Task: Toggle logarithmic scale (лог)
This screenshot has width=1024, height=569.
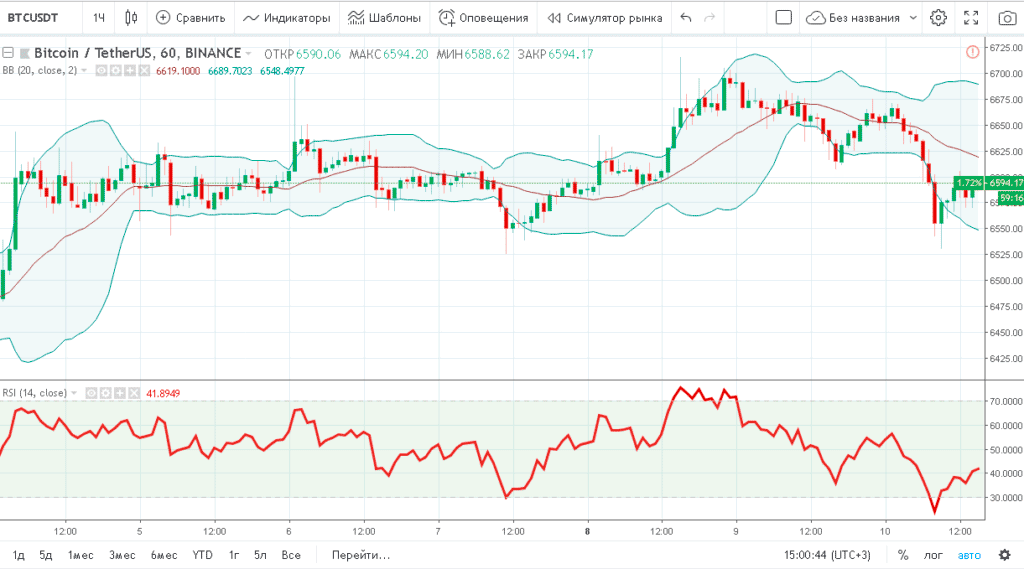Action: 933,554
